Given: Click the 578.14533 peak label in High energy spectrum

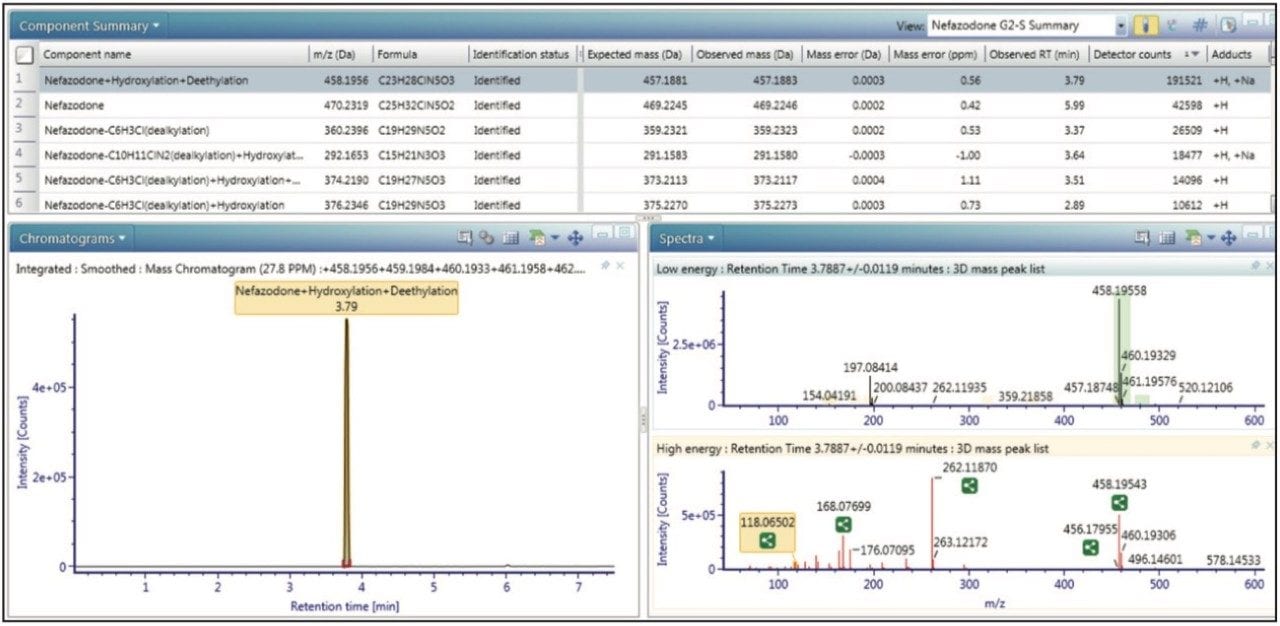Looking at the screenshot, I should click(x=1235, y=560).
